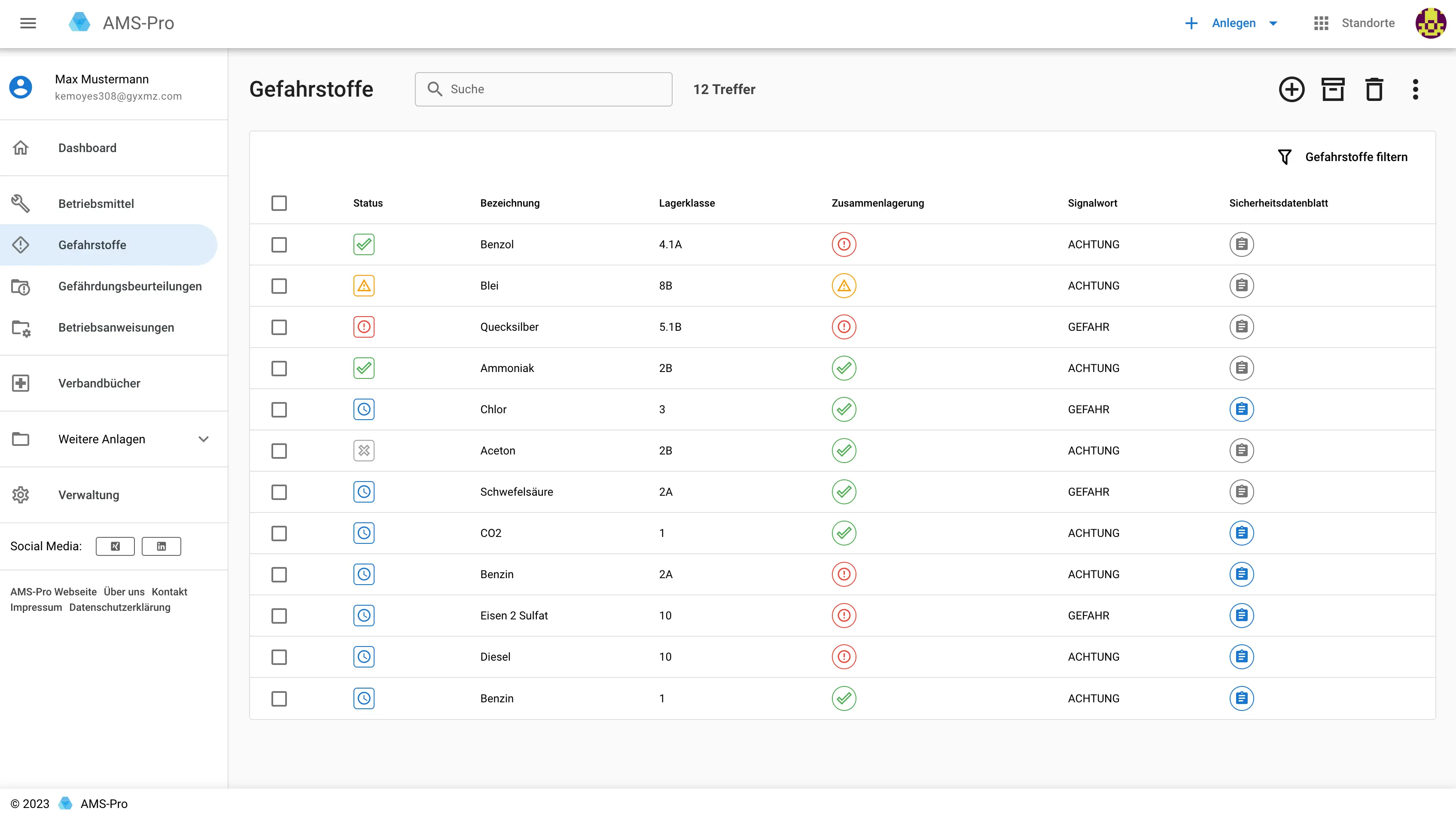Open Sicherheitsdatenblatt icon for Chlor
This screenshot has width=1456, height=817.
click(x=1241, y=409)
